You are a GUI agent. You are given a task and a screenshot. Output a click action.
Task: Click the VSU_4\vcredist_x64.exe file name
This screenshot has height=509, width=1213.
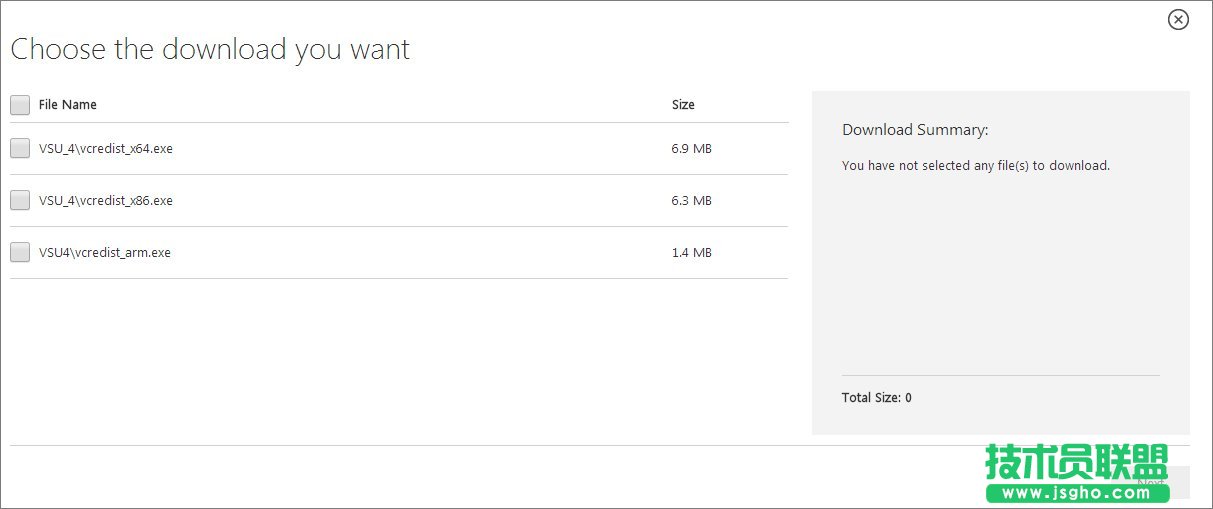coord(106,149)
